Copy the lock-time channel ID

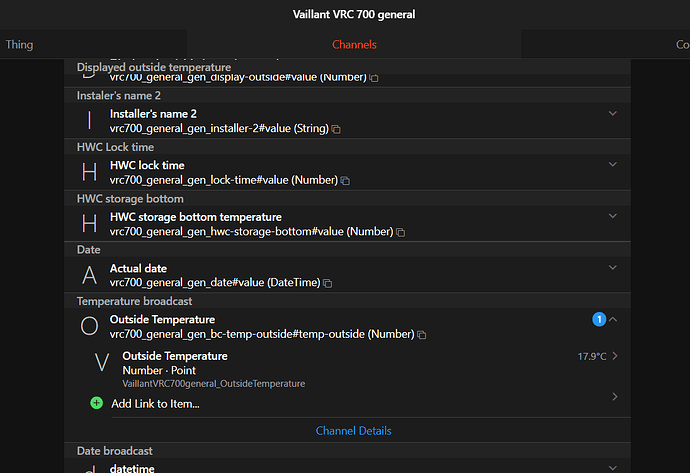pyautogui.click(x=345, y=181)
